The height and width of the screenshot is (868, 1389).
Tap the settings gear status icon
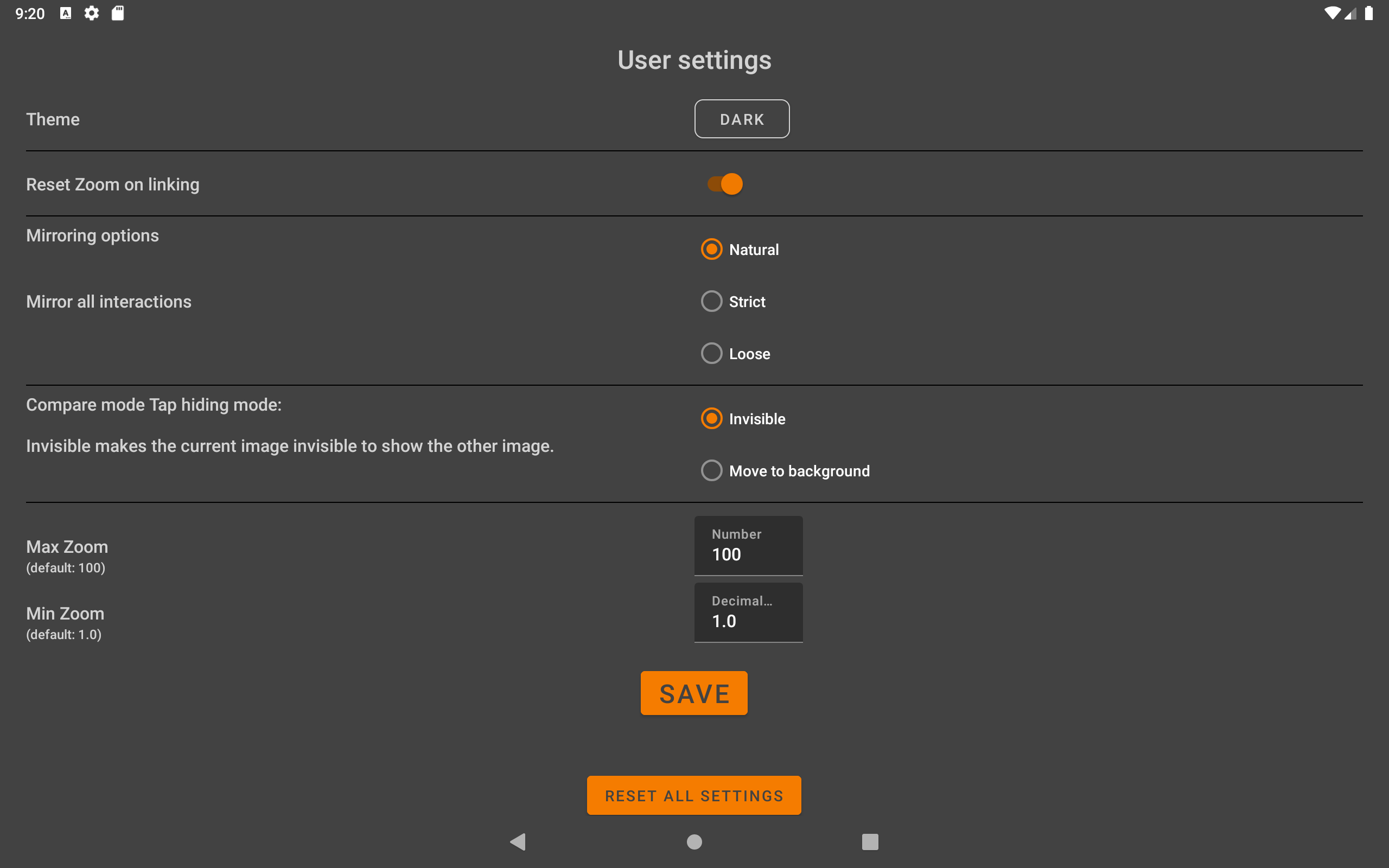click(92, 13)
